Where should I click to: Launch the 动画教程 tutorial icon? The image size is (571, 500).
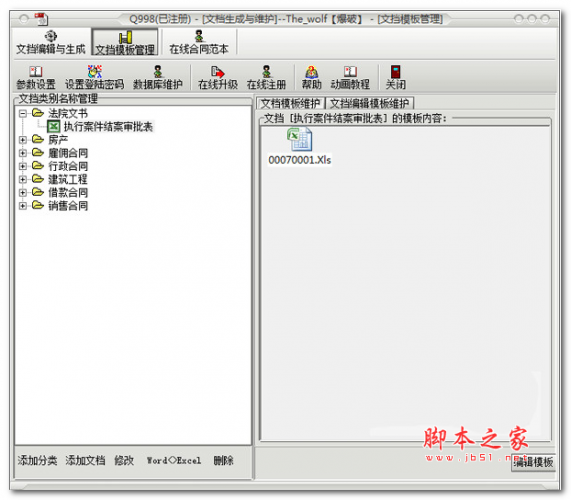(350, 71)
